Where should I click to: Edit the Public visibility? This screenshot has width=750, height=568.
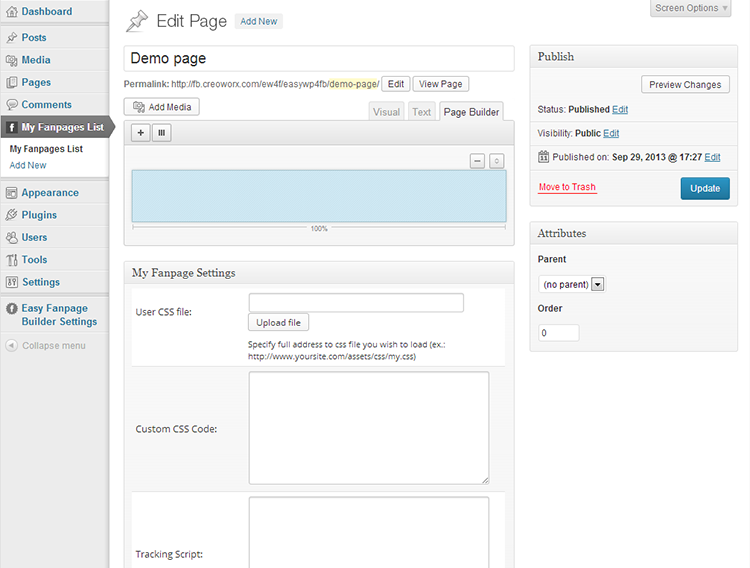pyautogui.click(x=611, y=133)
